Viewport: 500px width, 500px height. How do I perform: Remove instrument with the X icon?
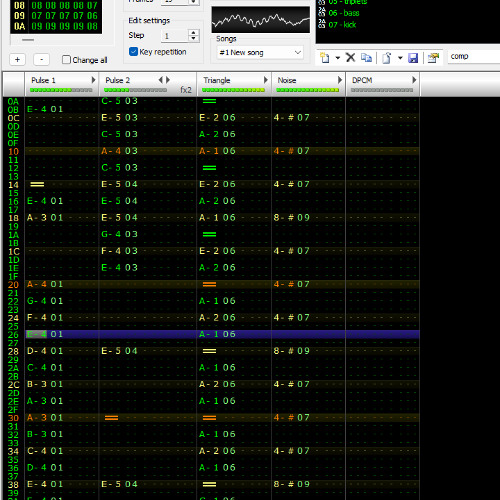tap(350, 57)
